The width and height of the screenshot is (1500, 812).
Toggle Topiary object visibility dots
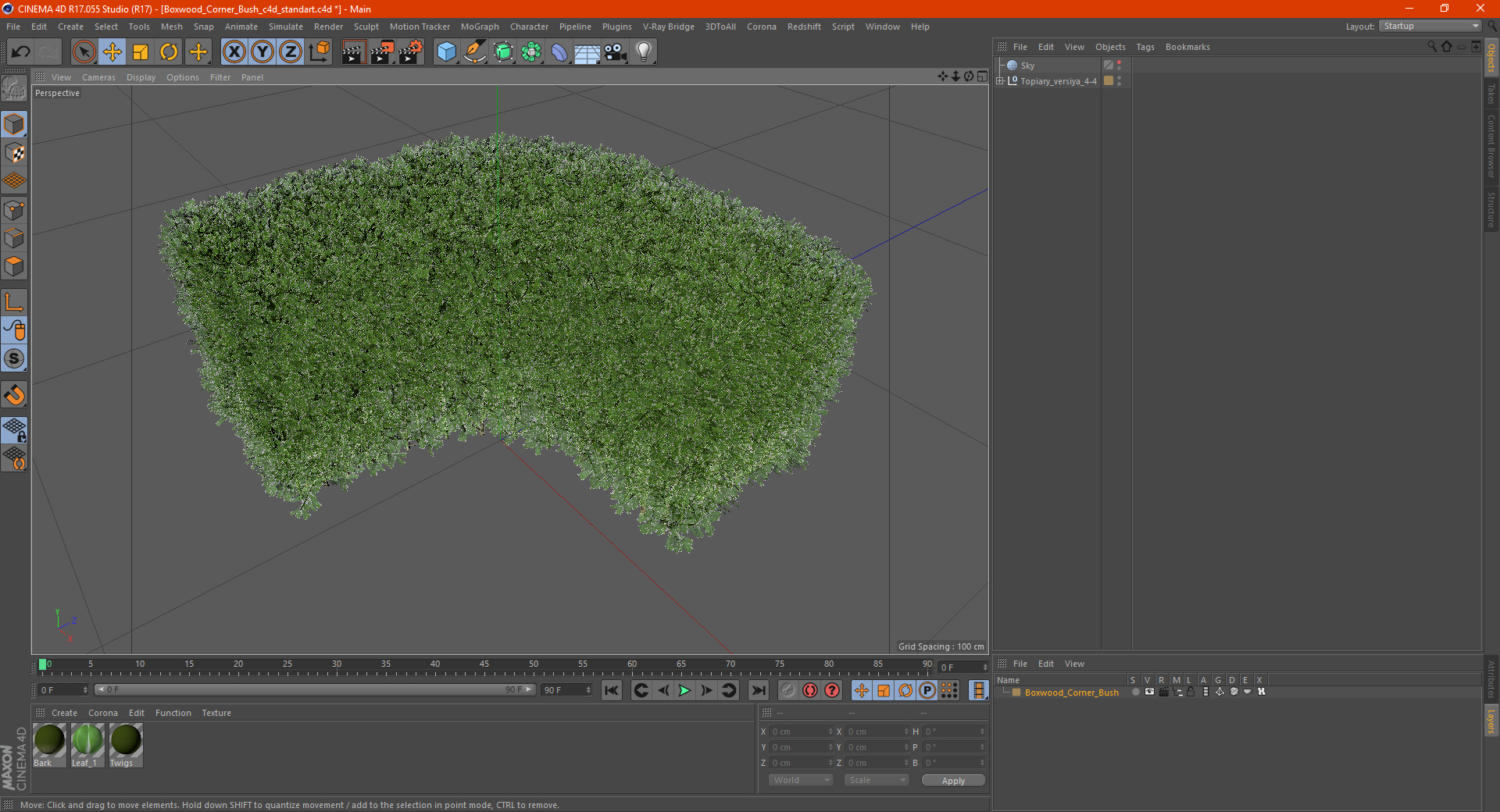[1120, 81]
